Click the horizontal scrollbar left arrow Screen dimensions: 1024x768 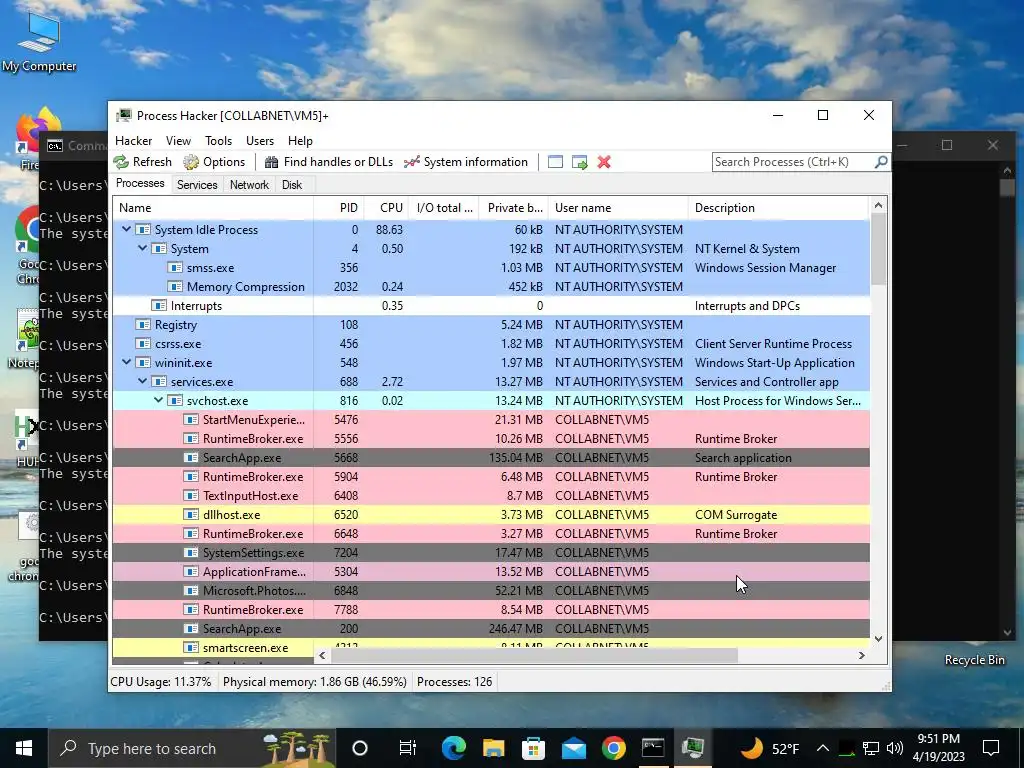pyautogui.click(x=322, y=655)
